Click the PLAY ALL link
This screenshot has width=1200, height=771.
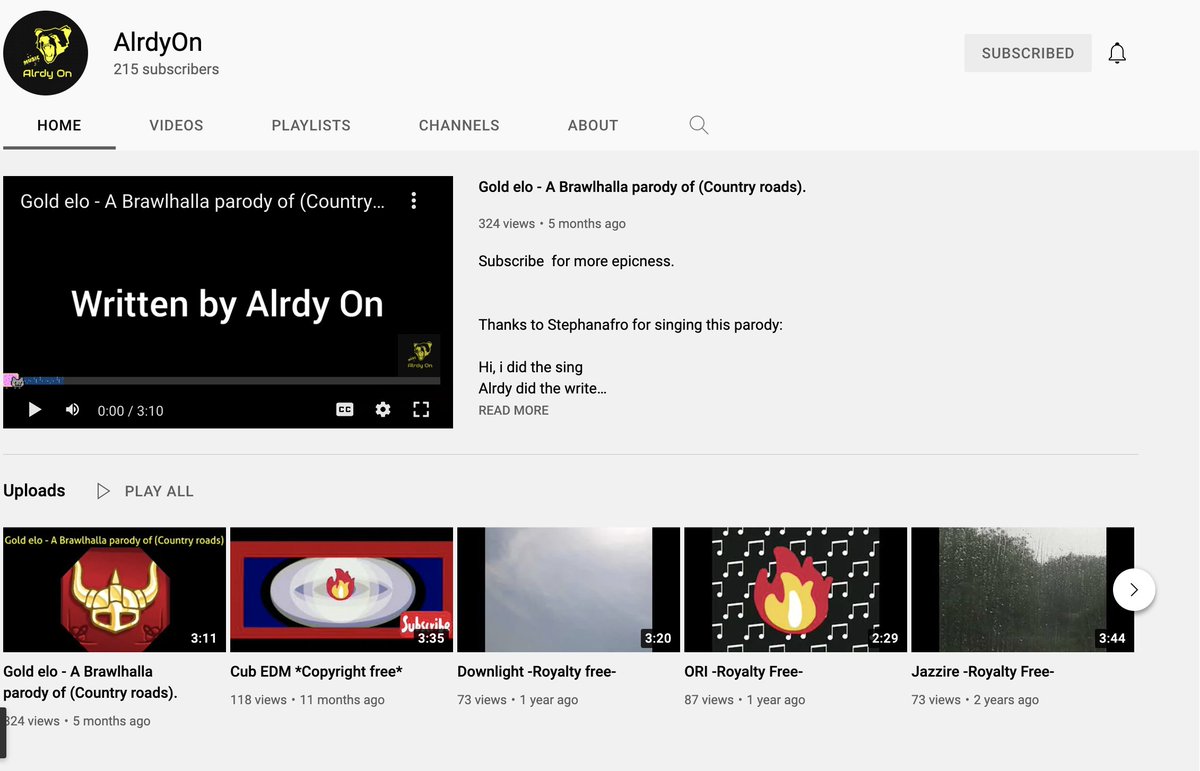coord(159,491)
